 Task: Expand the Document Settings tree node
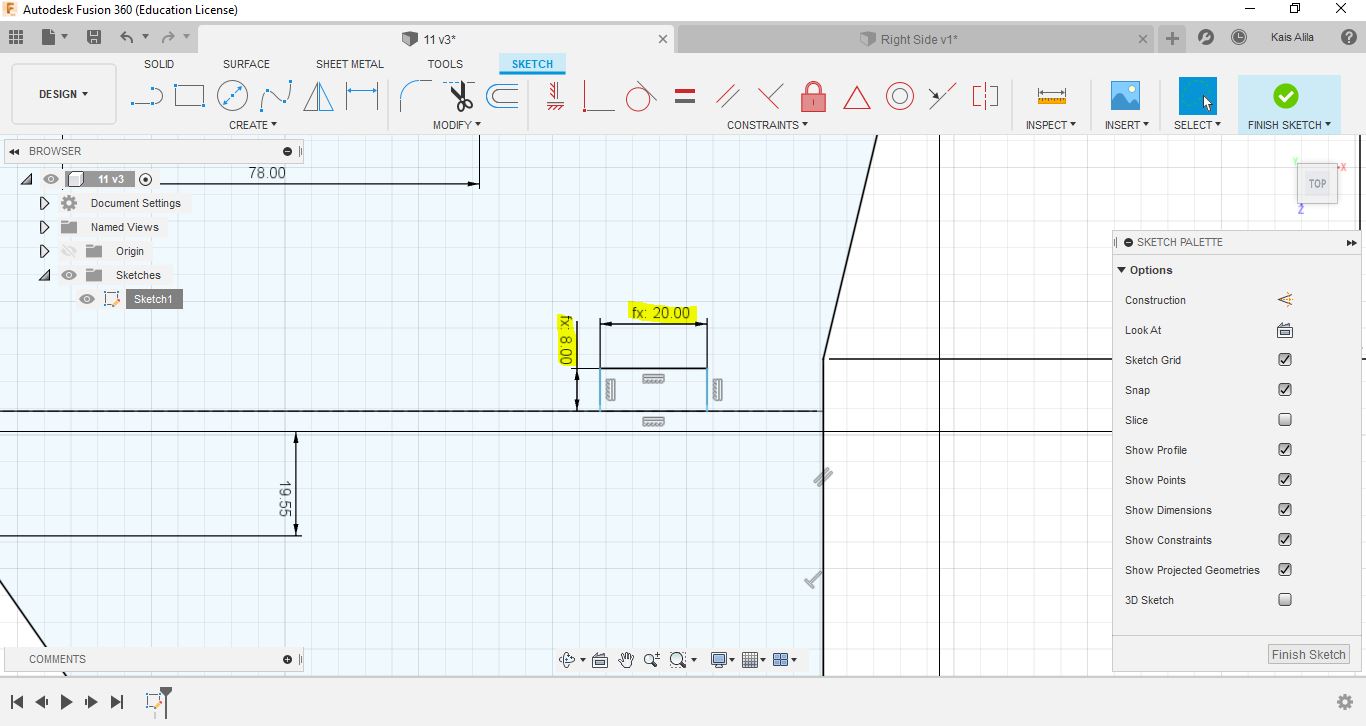tap(44, 203)
